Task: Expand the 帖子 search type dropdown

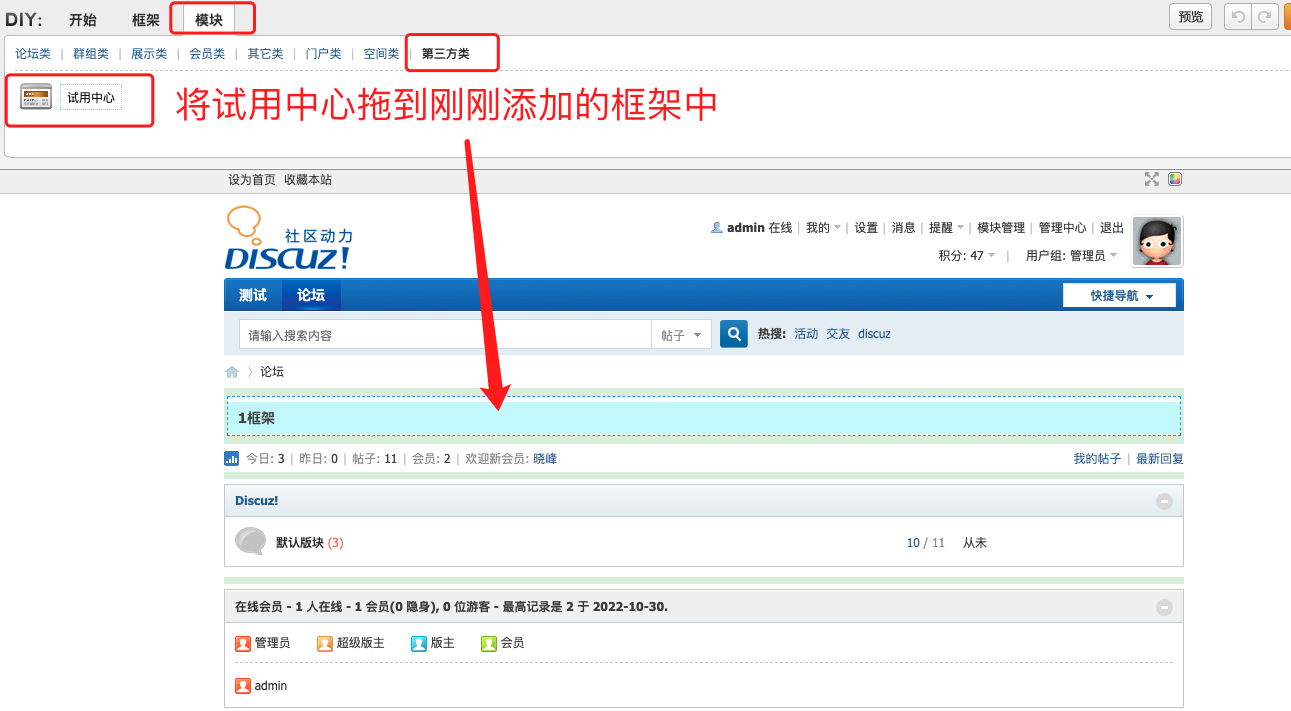Action: (x=682, y=335)
